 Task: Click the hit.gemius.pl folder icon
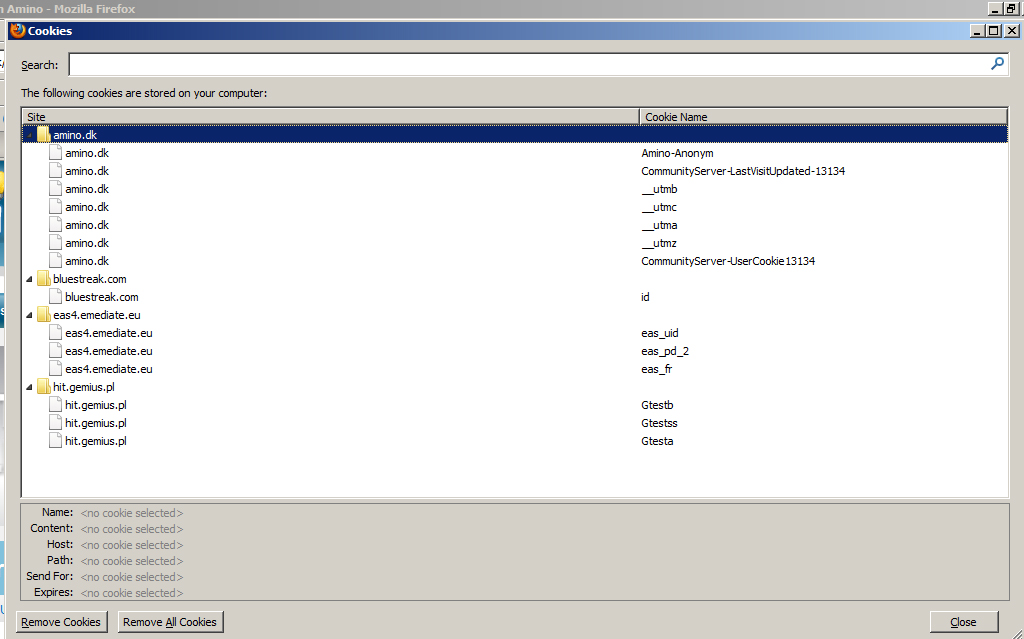[44, 387]
